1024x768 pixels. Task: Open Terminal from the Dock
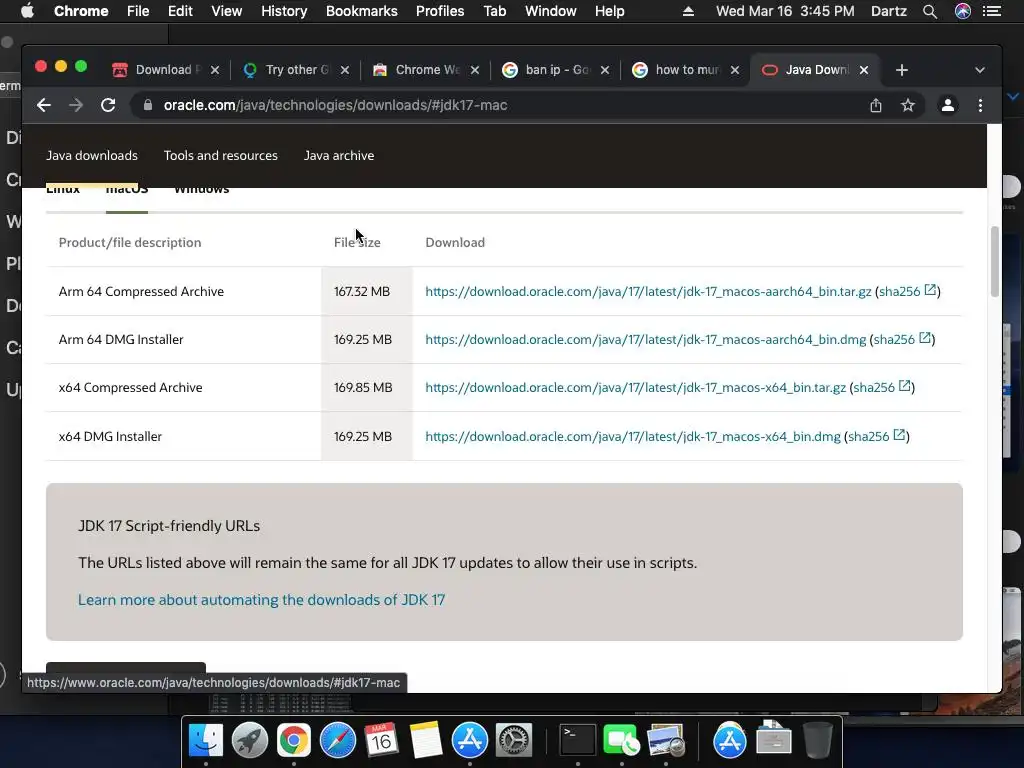click(577, 741)
